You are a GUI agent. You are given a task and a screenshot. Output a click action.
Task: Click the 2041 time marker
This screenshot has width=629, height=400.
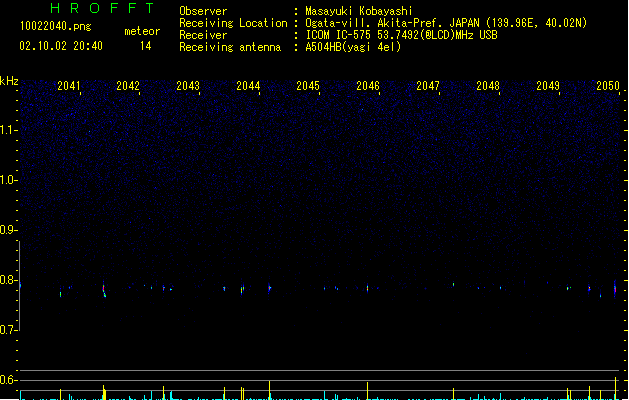coord(69,86)
